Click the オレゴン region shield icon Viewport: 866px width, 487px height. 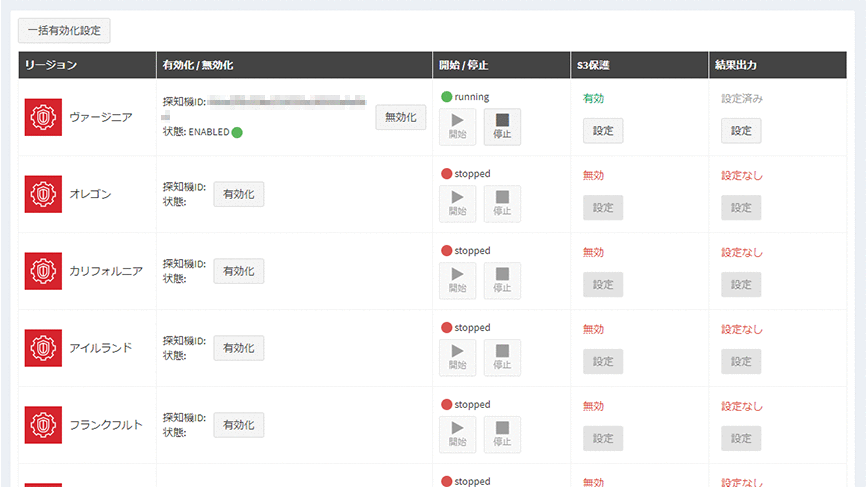tap(43, 194)
